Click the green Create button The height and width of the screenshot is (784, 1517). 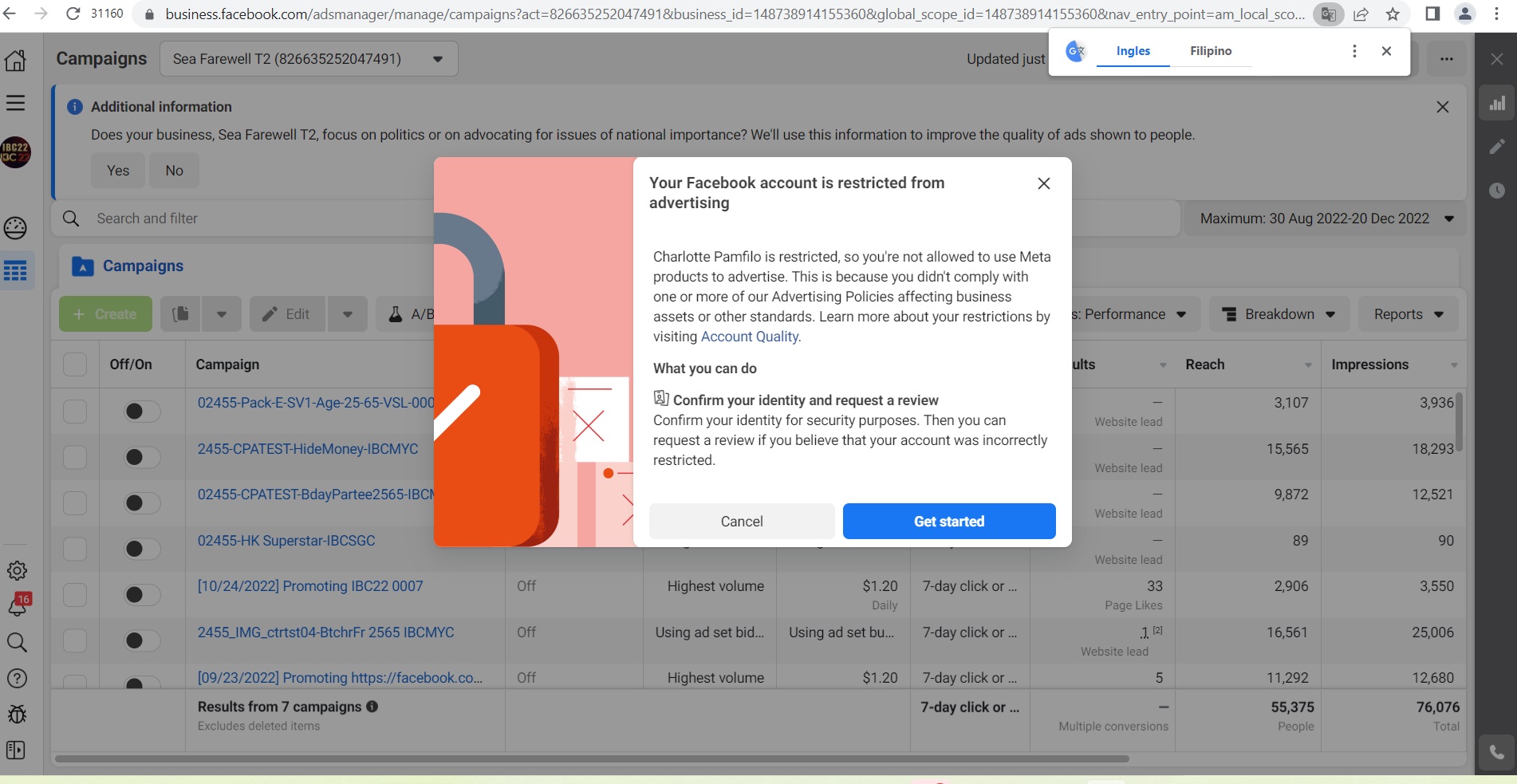pyautogui.click(x=105, y=314)
